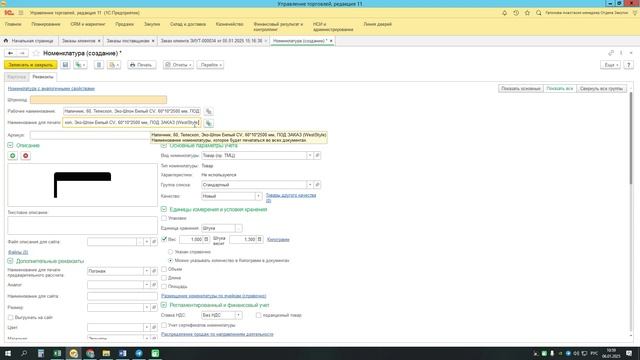Uncheck the Вес checkbox

click(x=164, y=239)
